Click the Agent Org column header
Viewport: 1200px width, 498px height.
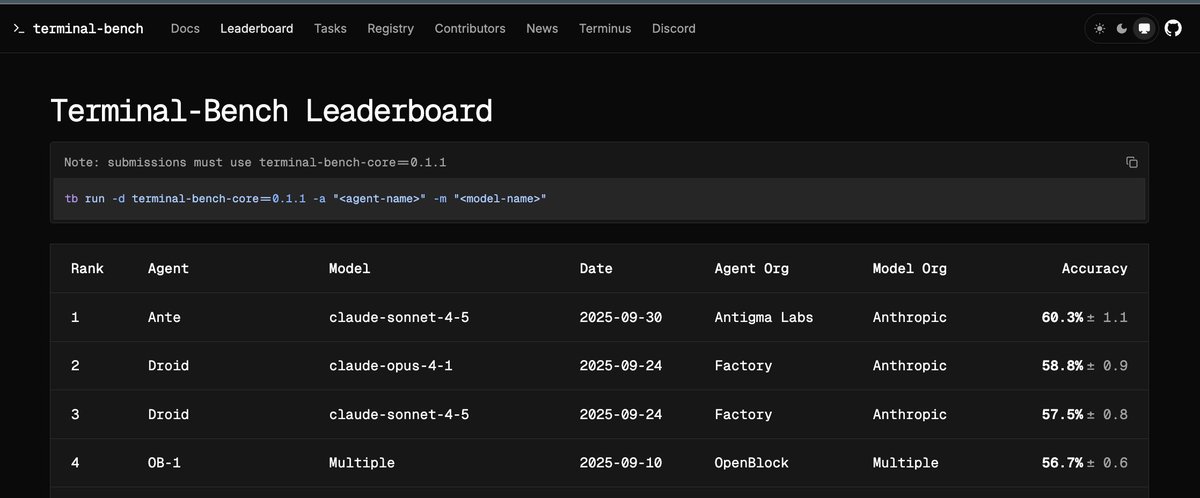tap(752, 268)
